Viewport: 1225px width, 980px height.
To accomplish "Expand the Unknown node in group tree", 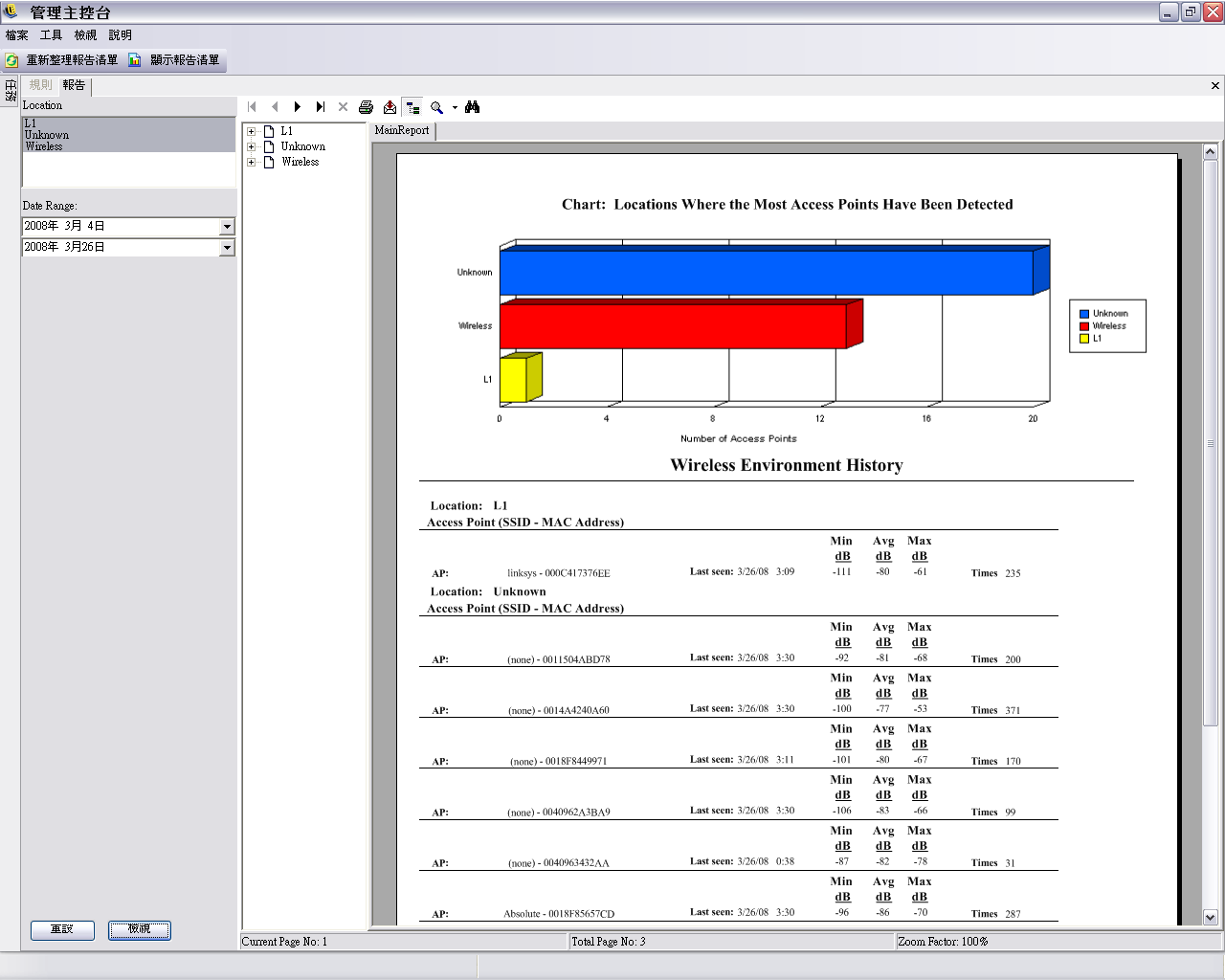I will (252, 146).
